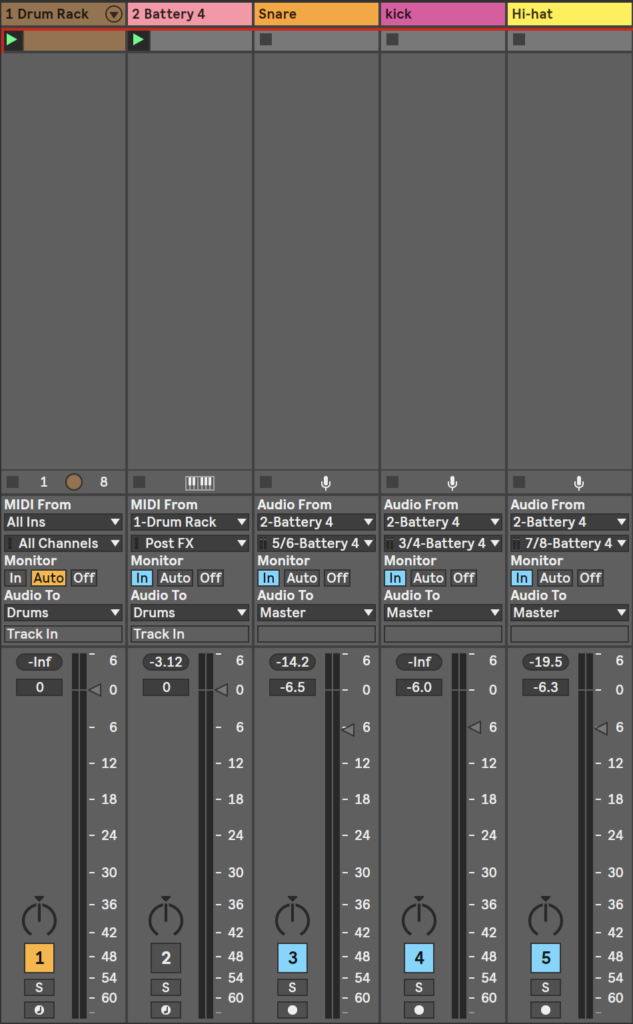Select the Hi-hat track header
The image size is (633, 1024).
(569, 14)
